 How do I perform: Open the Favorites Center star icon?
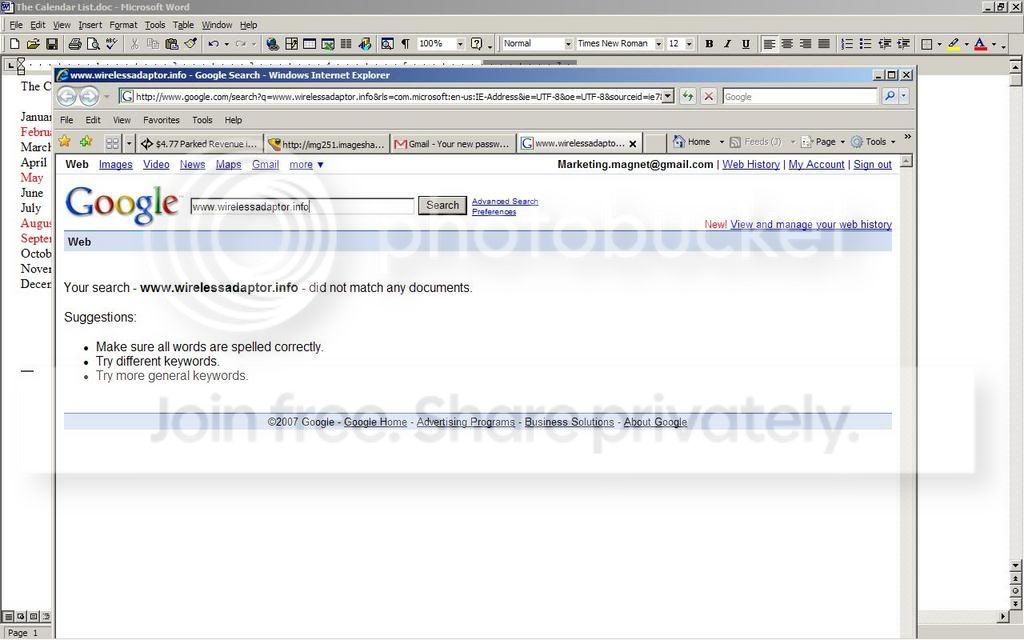click(65, 142)
